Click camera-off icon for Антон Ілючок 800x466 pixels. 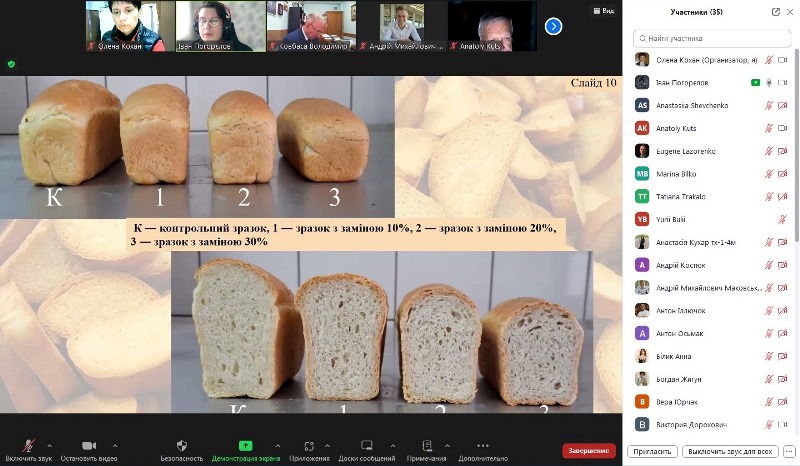coord(783,310)
